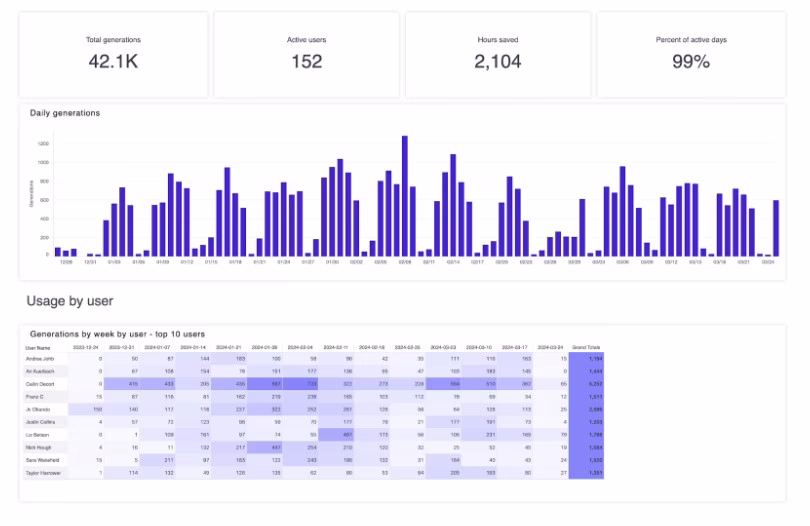Click Sara Wakefield user name
810x526 pixels.
pos(41,460)
